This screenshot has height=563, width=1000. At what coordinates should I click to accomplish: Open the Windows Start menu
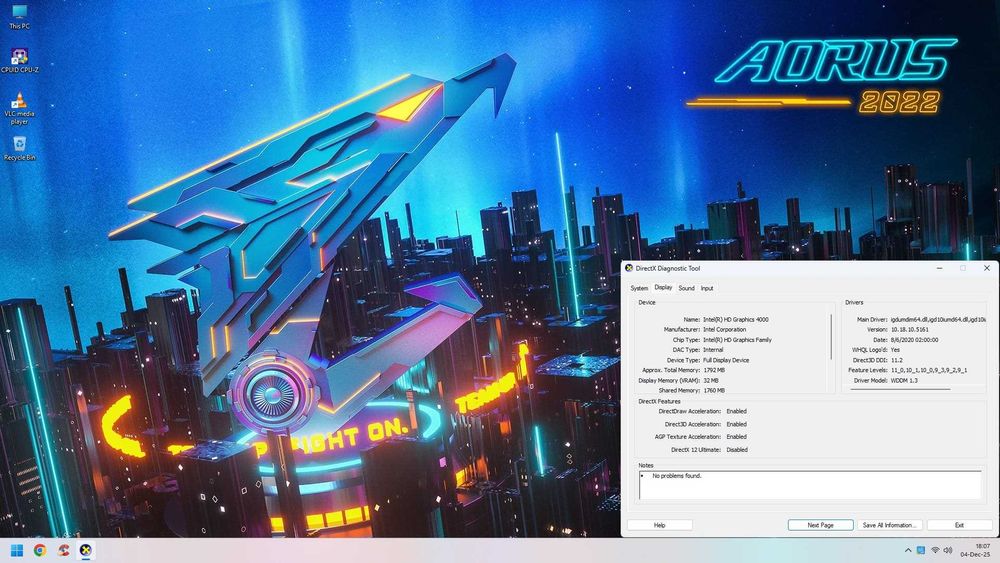17,550
